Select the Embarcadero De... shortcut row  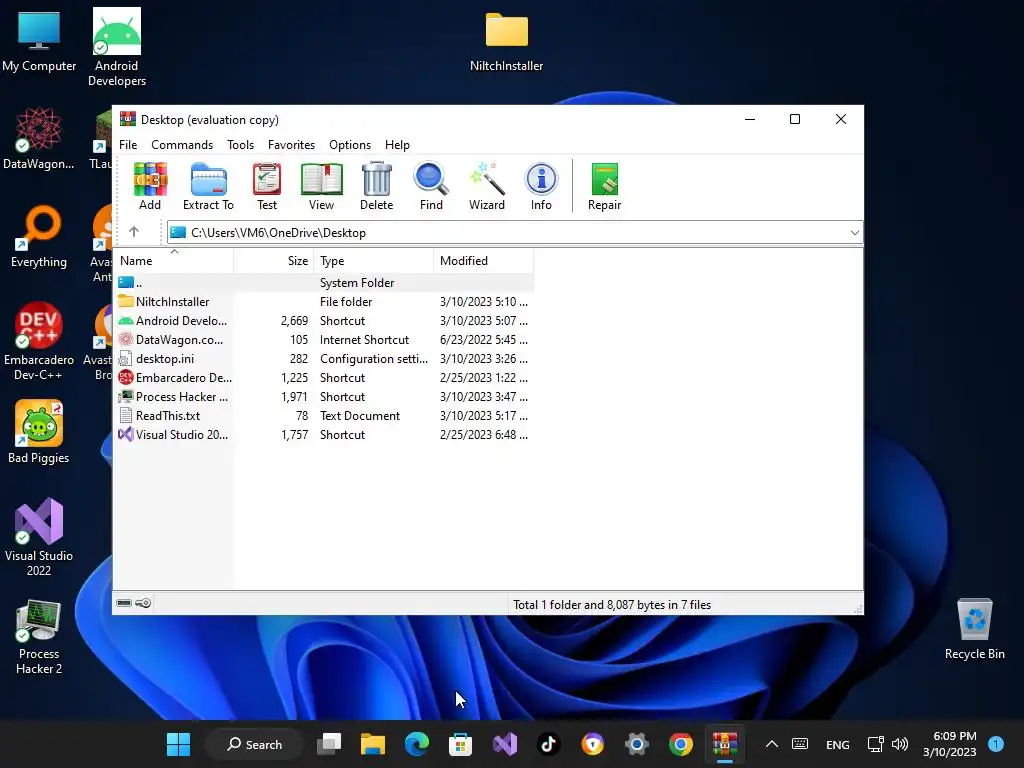click(325, 377)
